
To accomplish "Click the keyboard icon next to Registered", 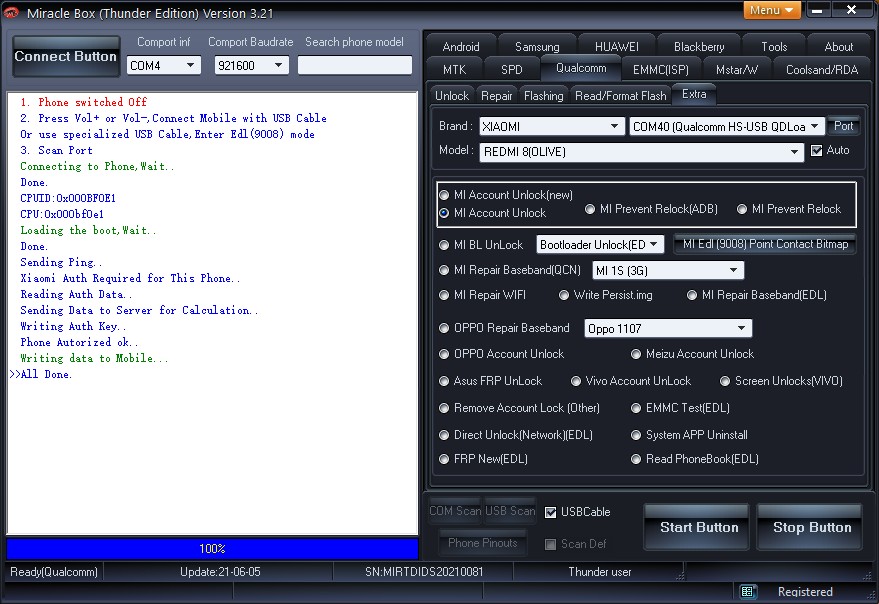I will (x=747, y=591).
